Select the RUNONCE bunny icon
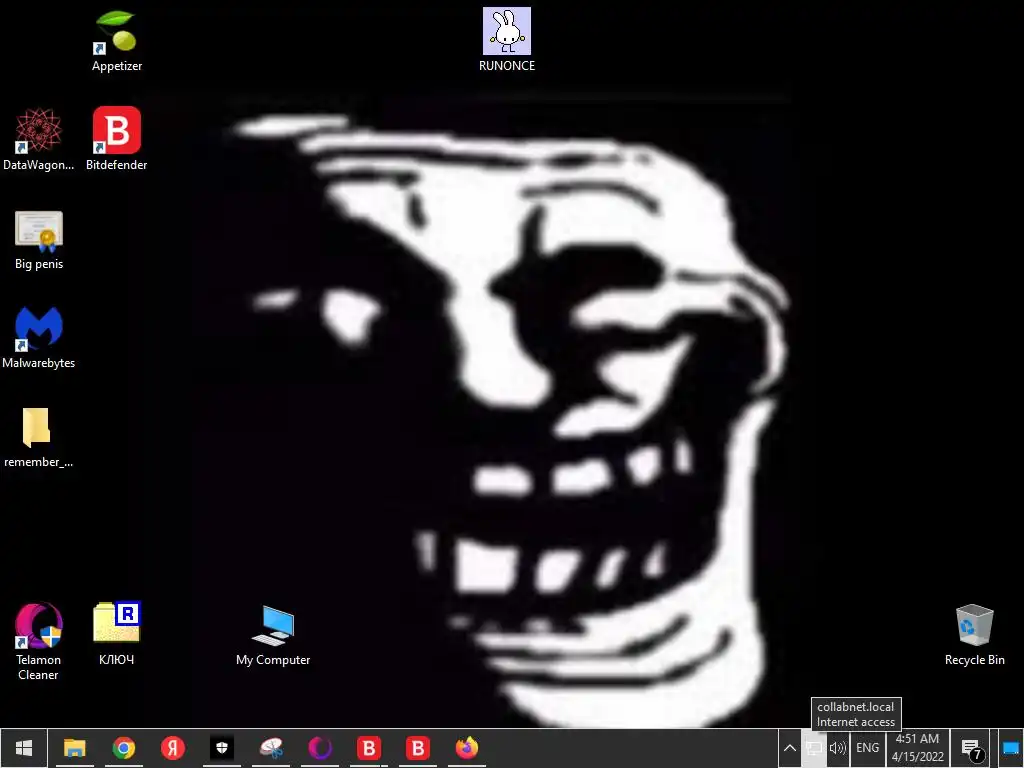The width and height of the screenshot is (1024, 768). [507, 40]
